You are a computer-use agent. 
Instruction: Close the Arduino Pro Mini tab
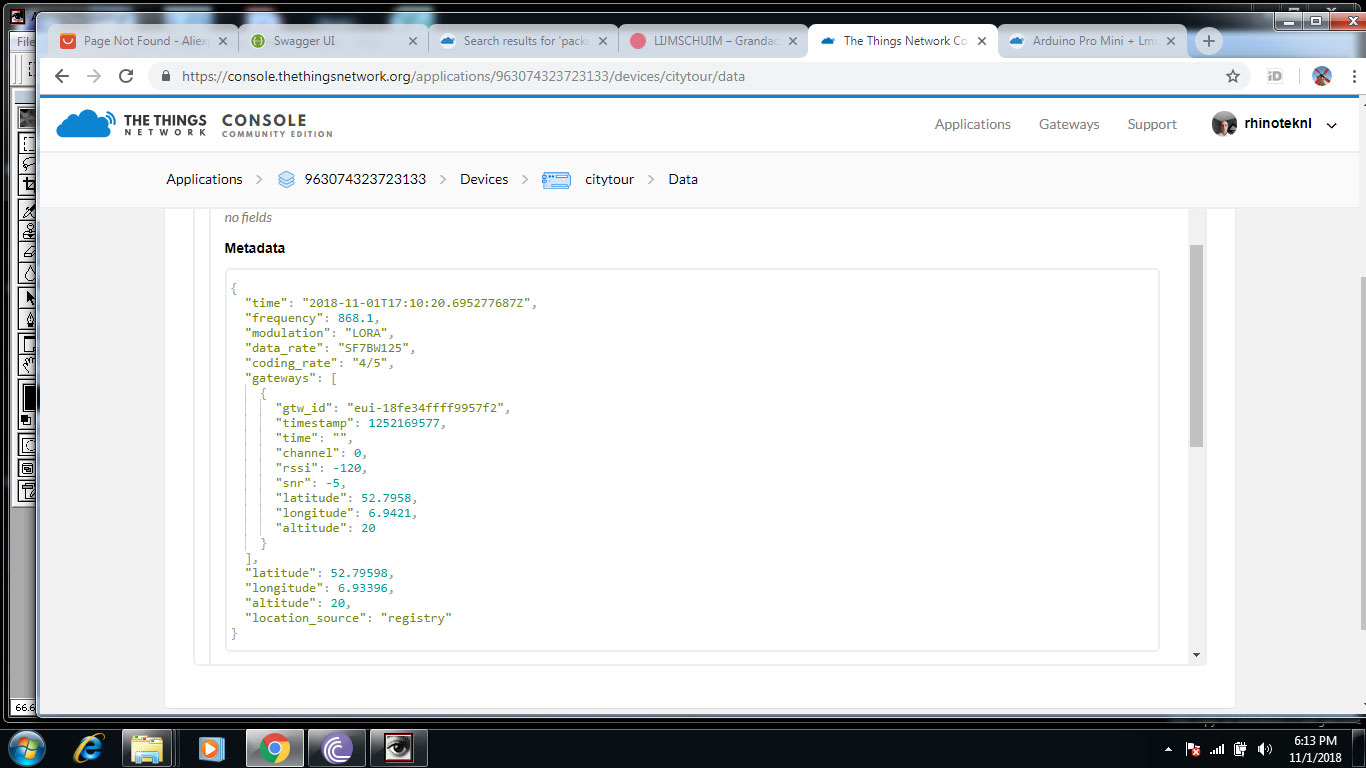click(x=1172, y=41)
